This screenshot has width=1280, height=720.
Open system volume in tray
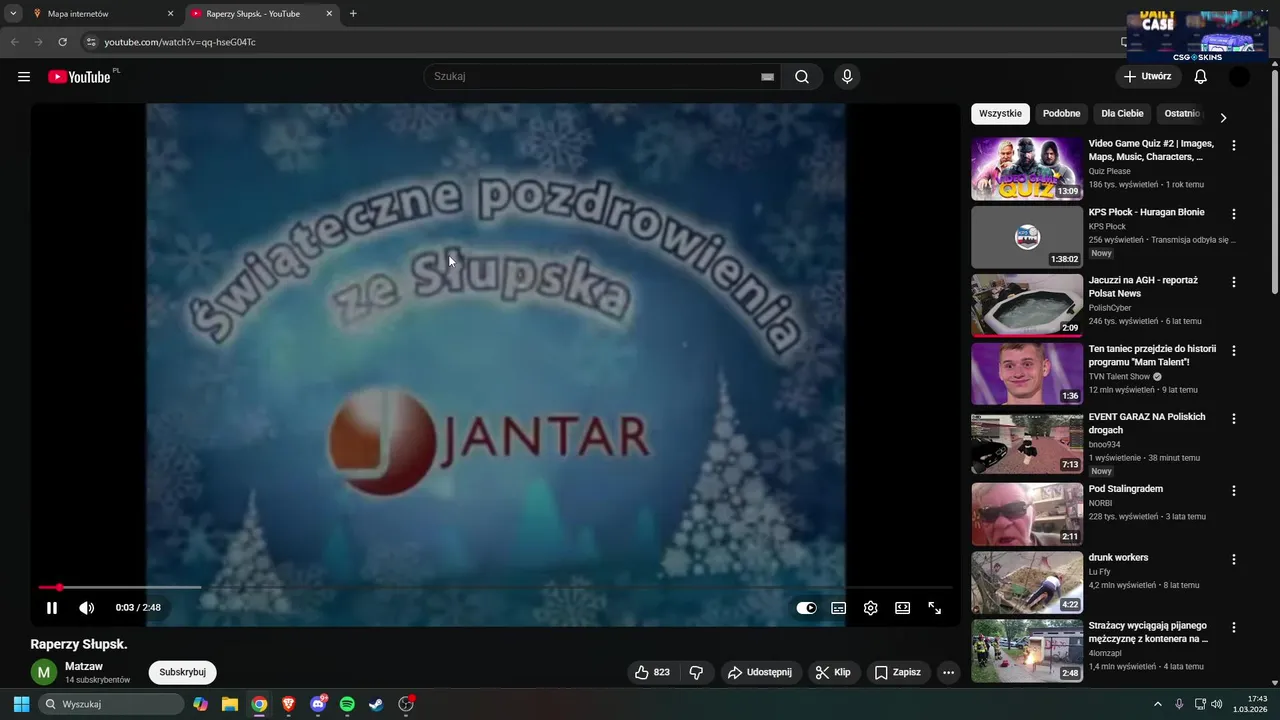(1217, 704)
